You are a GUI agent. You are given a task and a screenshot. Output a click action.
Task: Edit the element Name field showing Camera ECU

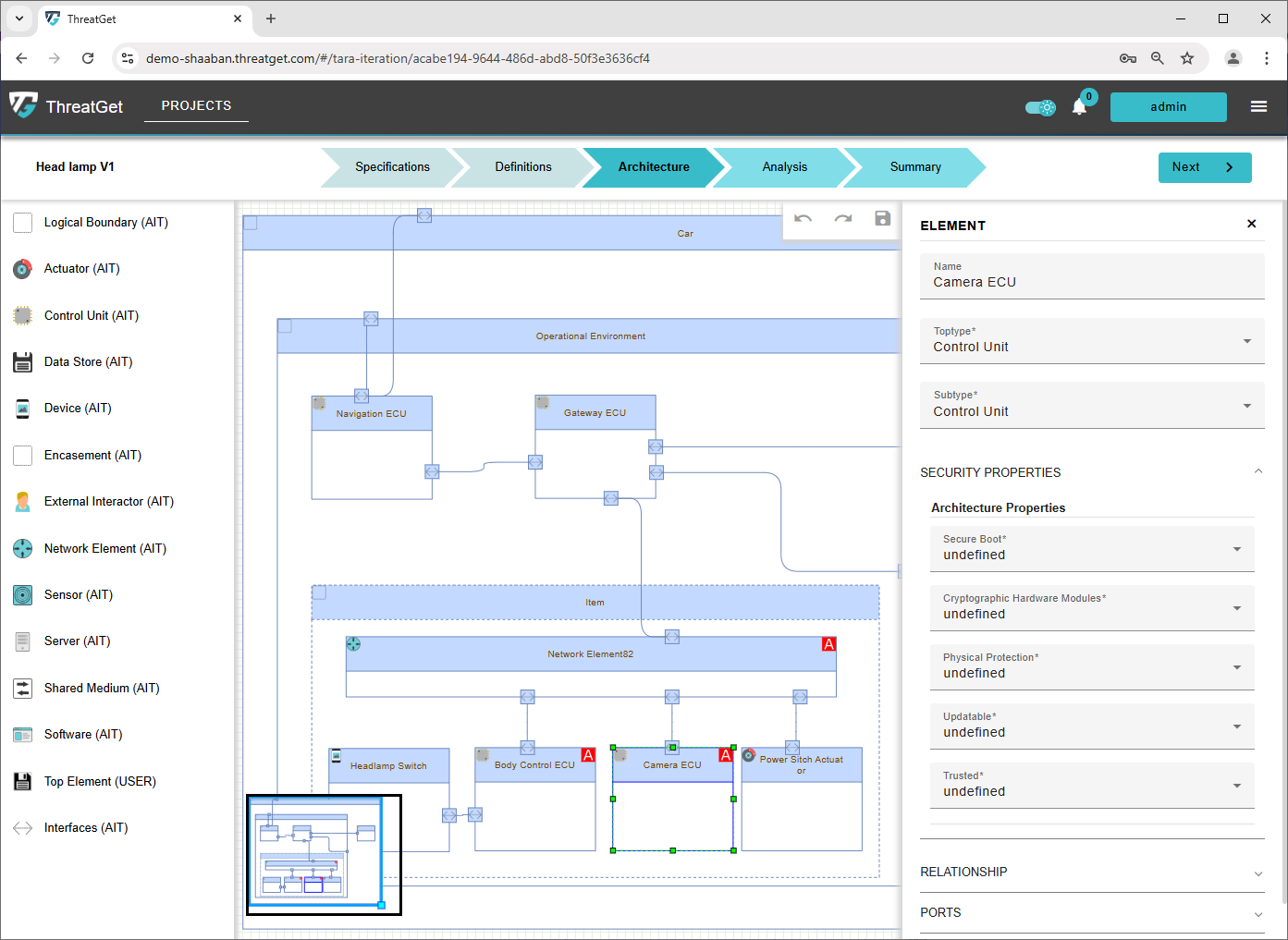(1092, 282)
